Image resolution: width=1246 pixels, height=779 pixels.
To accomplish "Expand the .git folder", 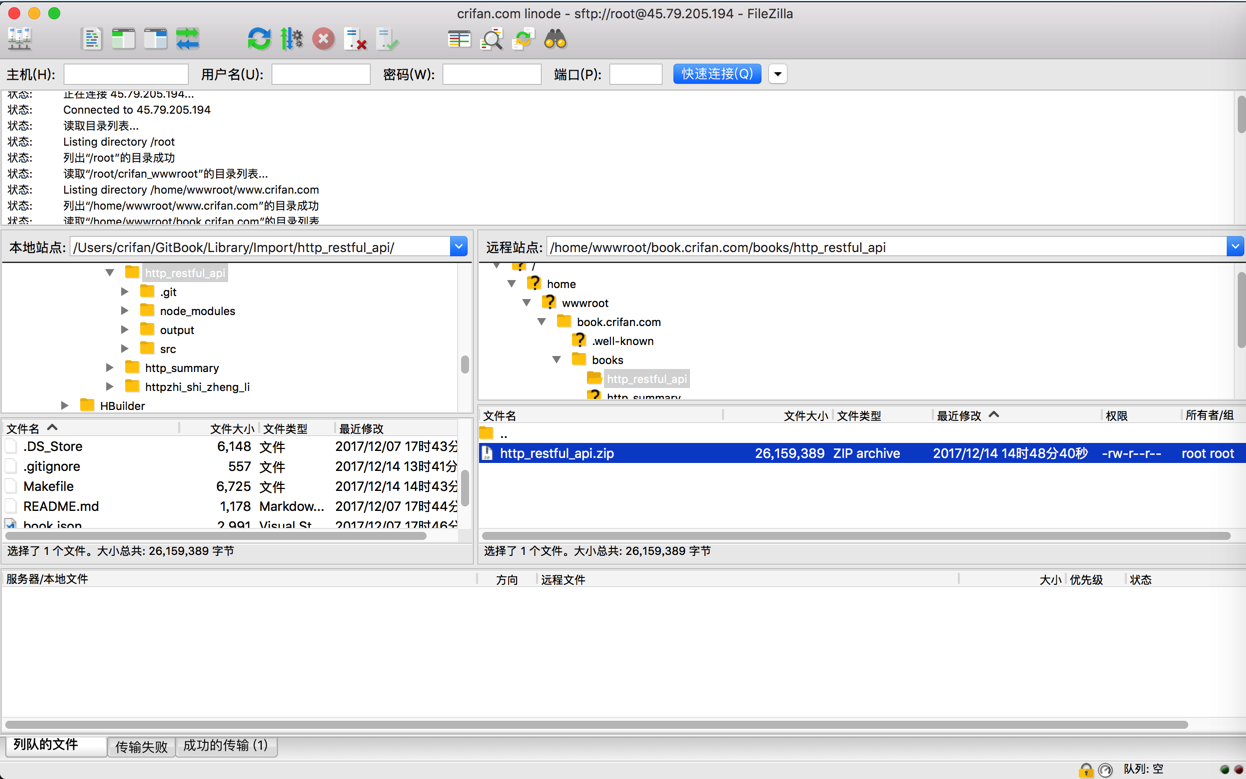I will click(x=125, y=292).
